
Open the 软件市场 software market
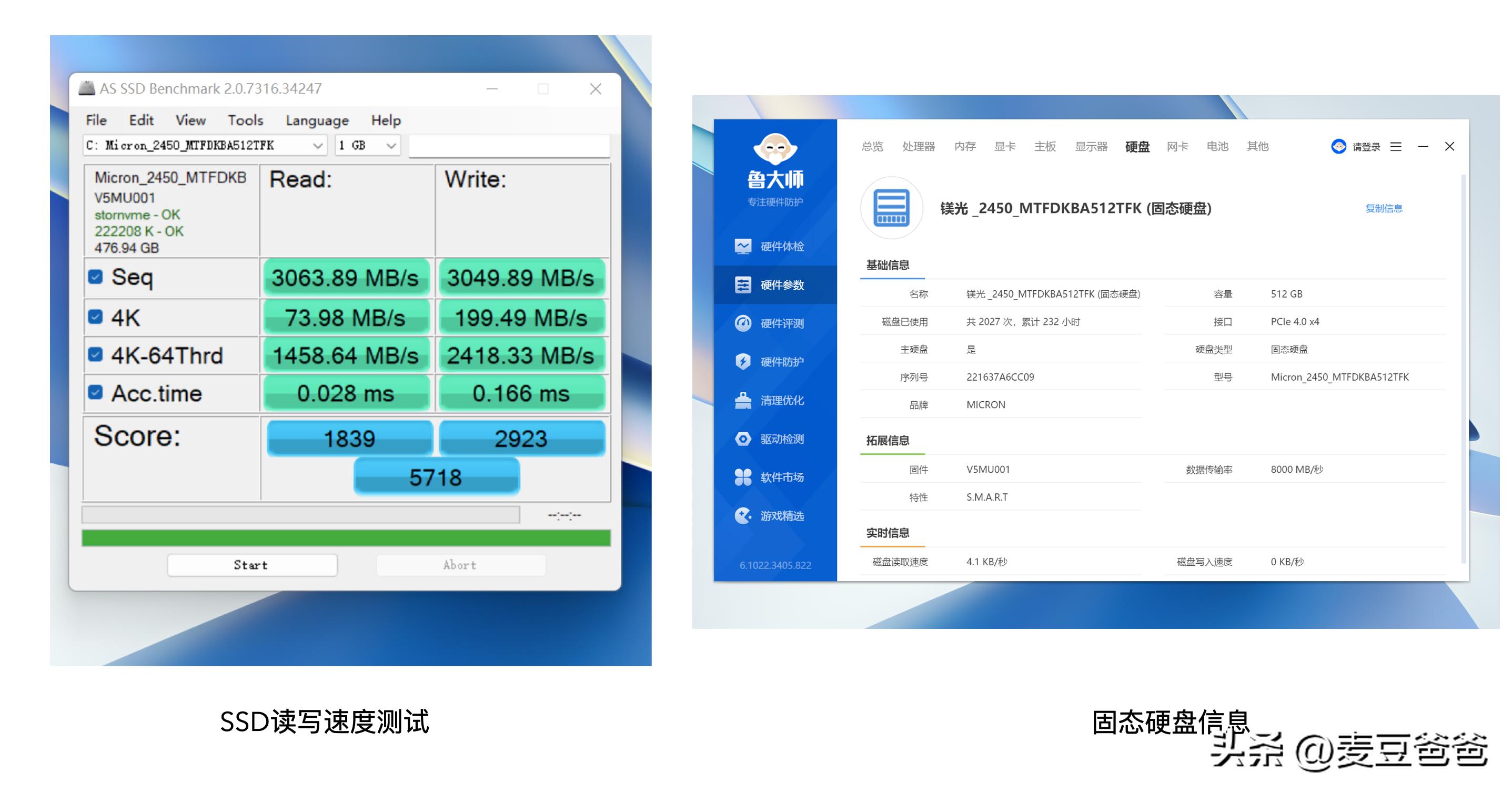[x=776, y=477]
